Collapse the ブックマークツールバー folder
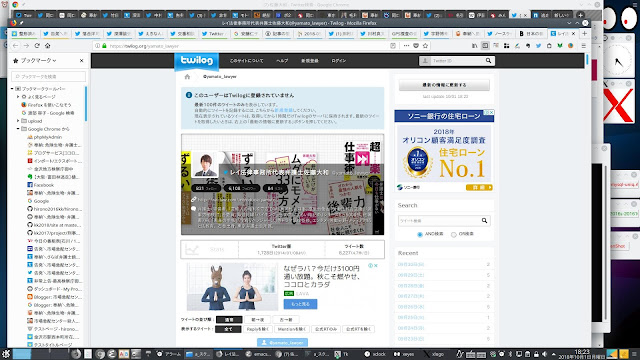640x360 pixels. (12, 89)
